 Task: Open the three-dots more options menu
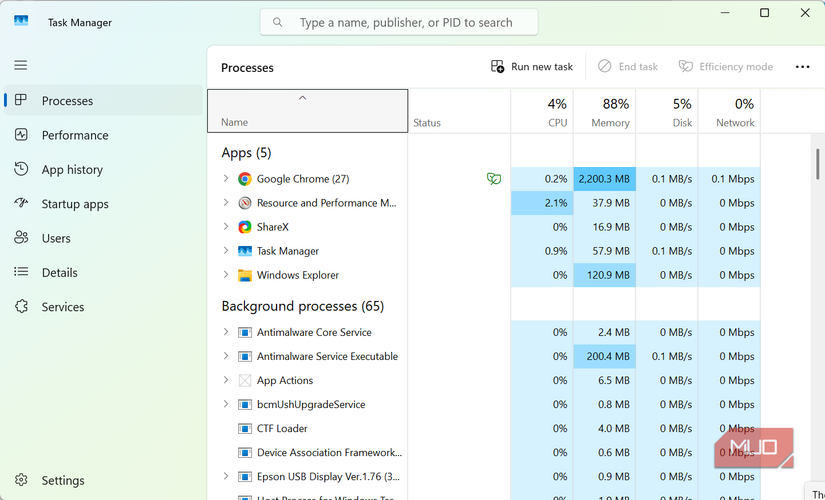pyautogui.click(x=802, y=67)
